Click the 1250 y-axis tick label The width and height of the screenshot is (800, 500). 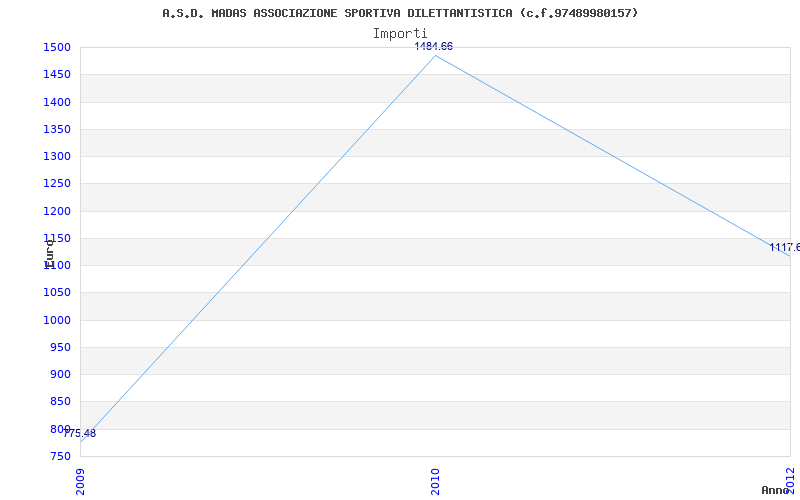[56, 184]
